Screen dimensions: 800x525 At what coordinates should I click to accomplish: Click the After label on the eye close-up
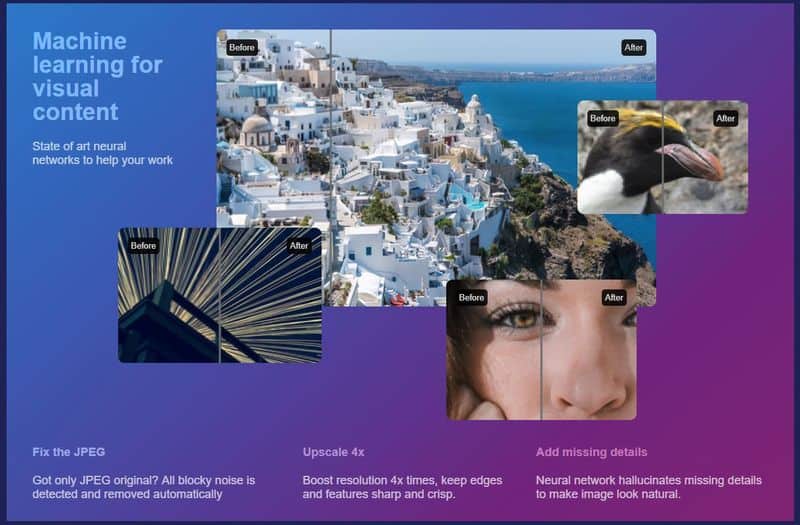(x=613, y=297)
